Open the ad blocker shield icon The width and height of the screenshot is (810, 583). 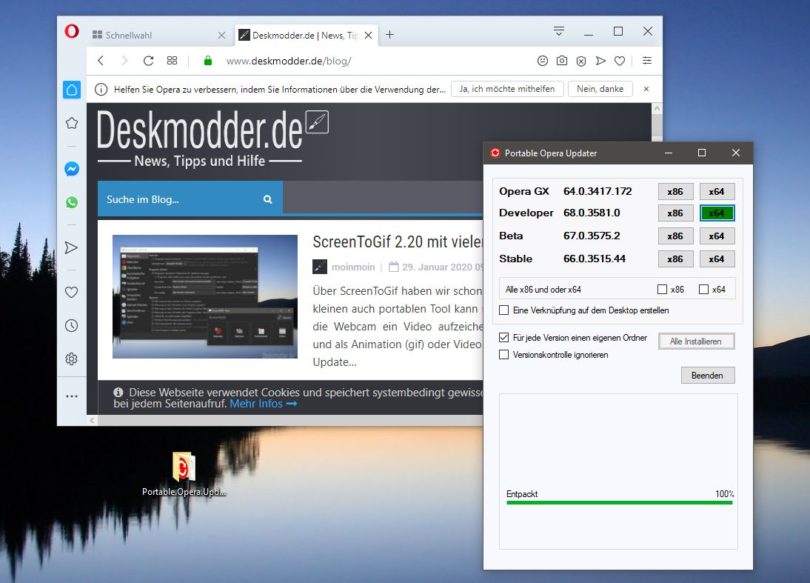(581, 61)
